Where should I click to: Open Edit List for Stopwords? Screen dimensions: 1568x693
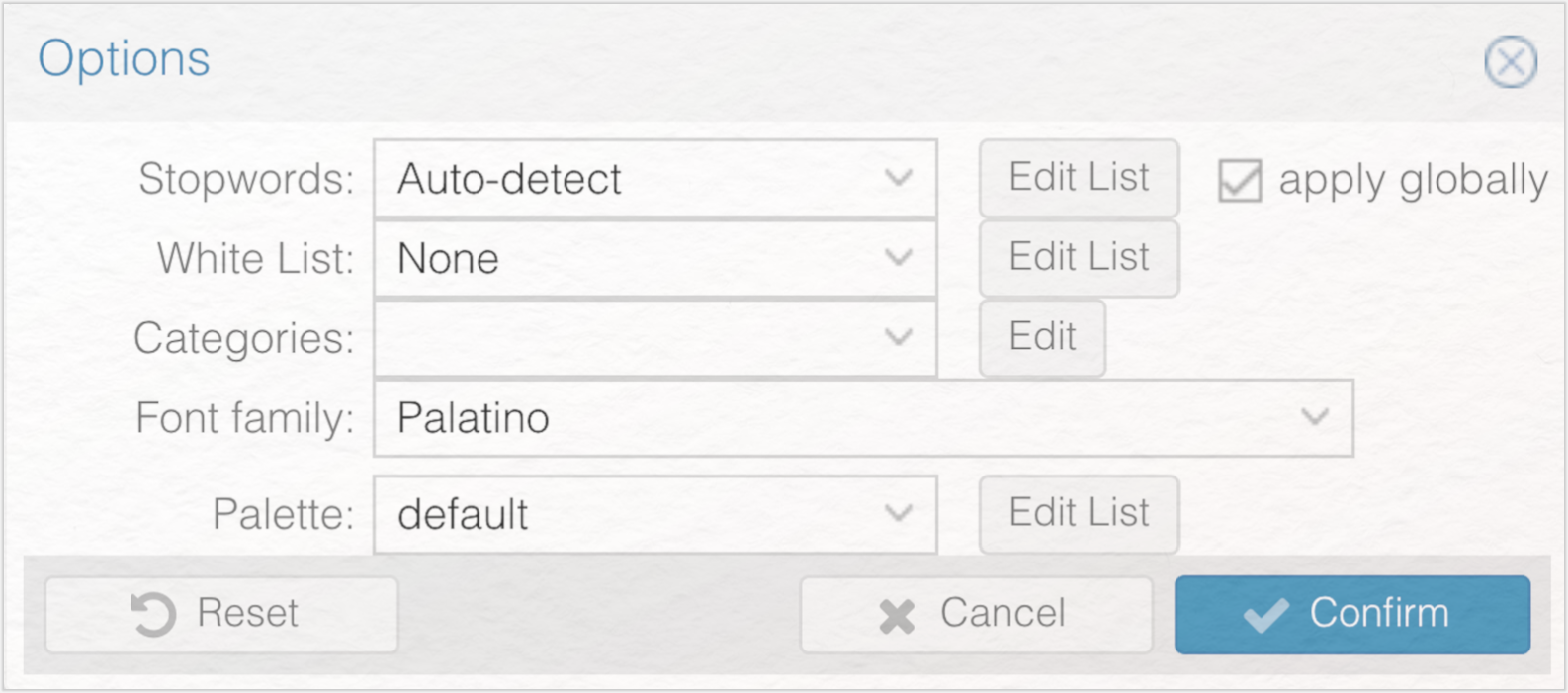click(1079, 178)
